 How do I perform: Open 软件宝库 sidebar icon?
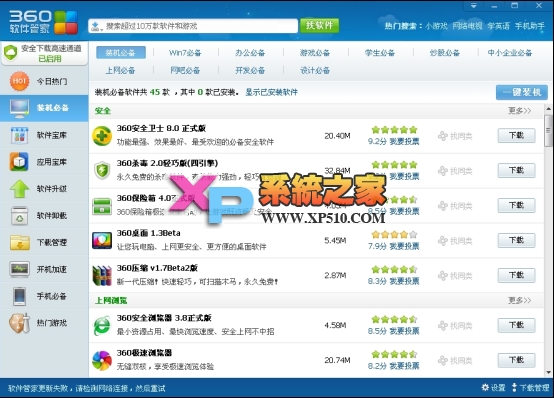pos(19,135)
